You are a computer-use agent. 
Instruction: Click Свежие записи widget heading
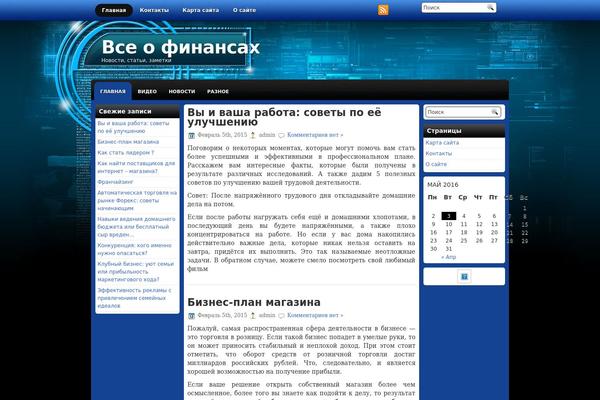click(x=125, y=111)
